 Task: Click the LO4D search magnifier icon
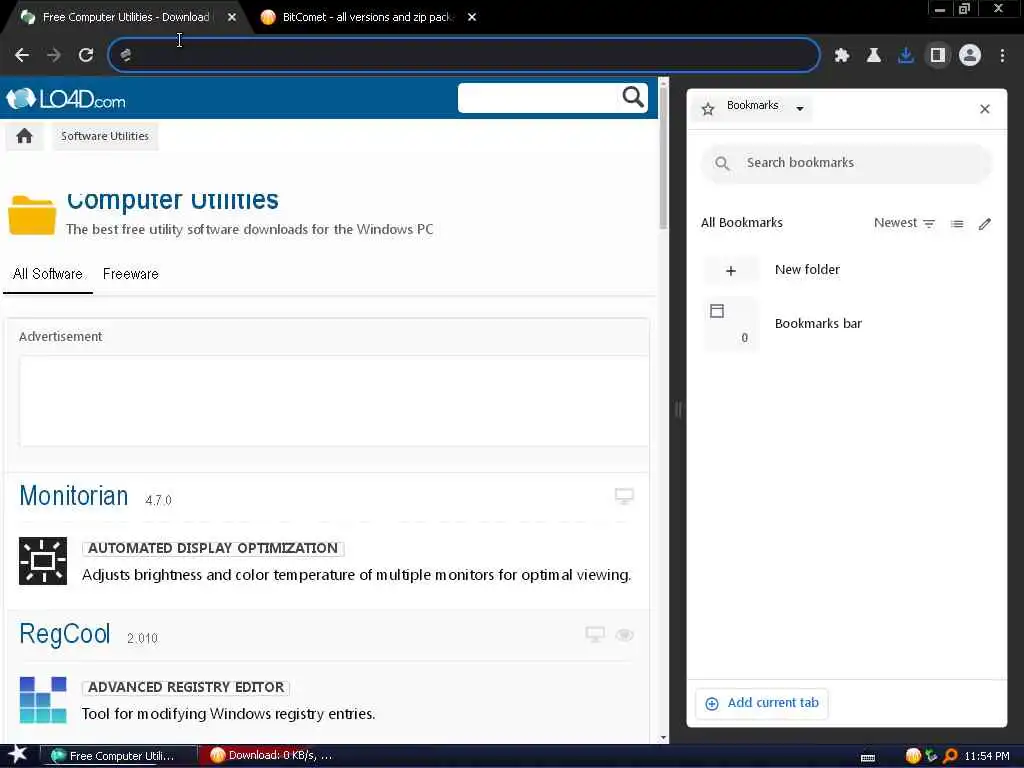632,97
